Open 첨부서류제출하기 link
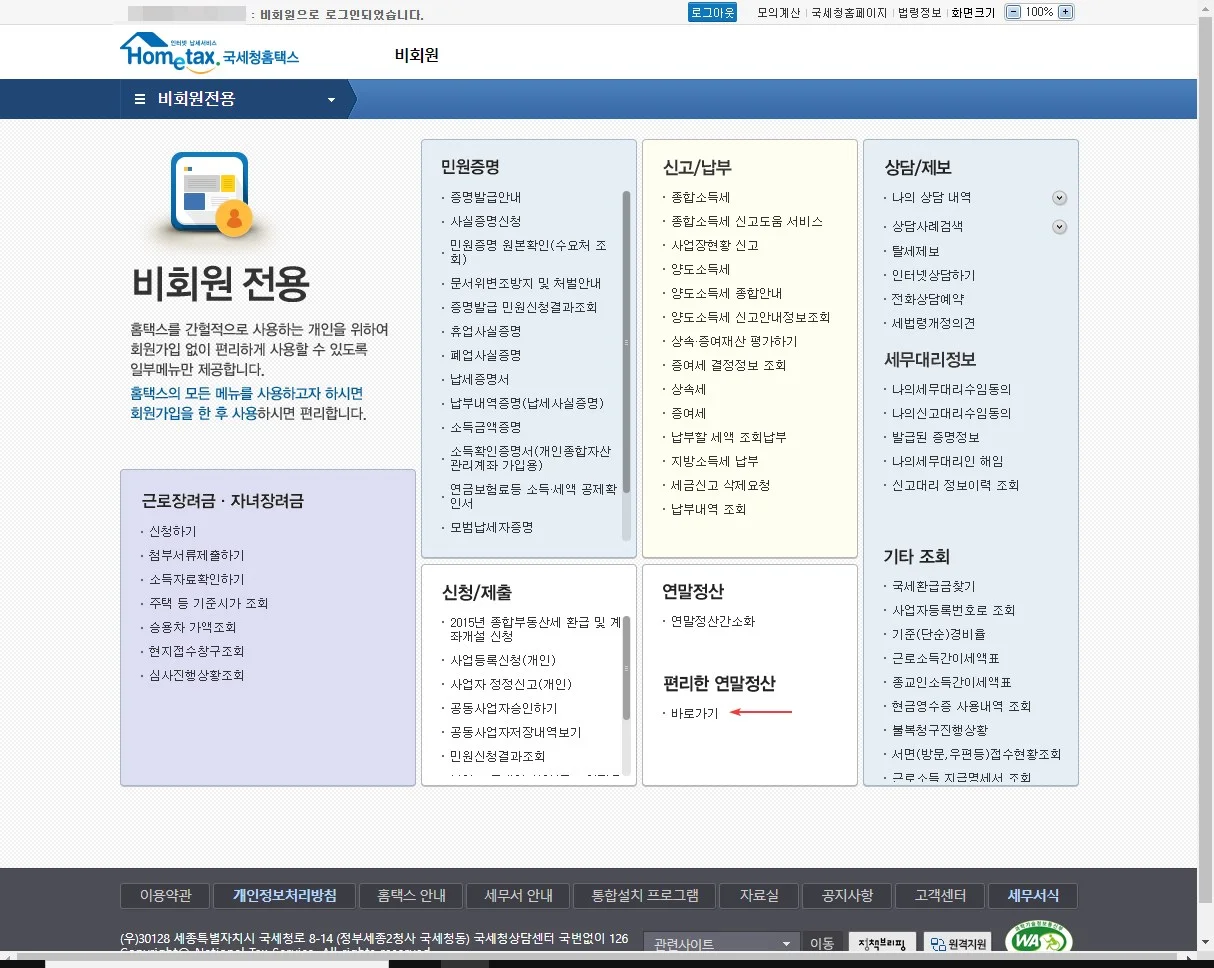Image resolution: width=1214 pixels, height=968 pixels. 196,555
